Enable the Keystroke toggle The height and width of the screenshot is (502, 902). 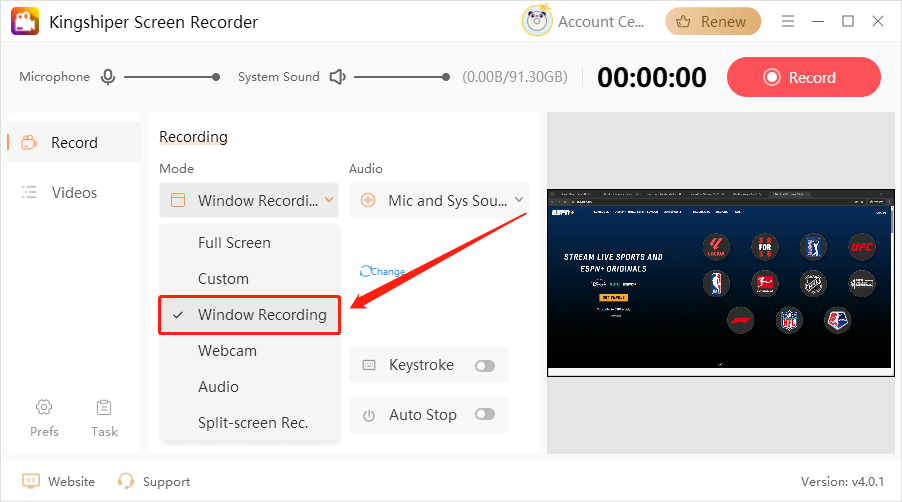(485, 366)
